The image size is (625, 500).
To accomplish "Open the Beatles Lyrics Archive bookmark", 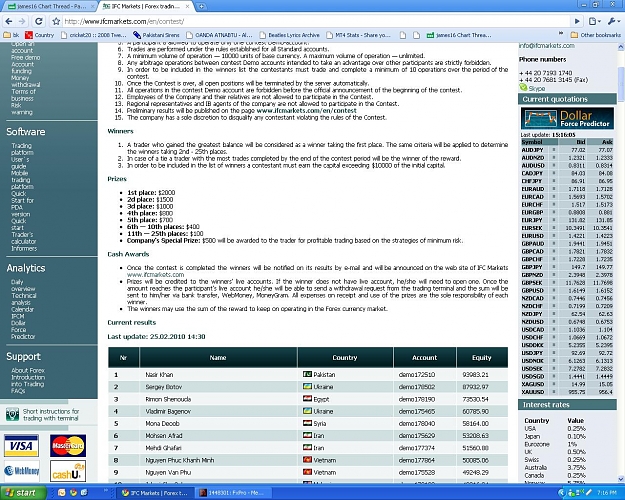I will (x=289, y=35).
